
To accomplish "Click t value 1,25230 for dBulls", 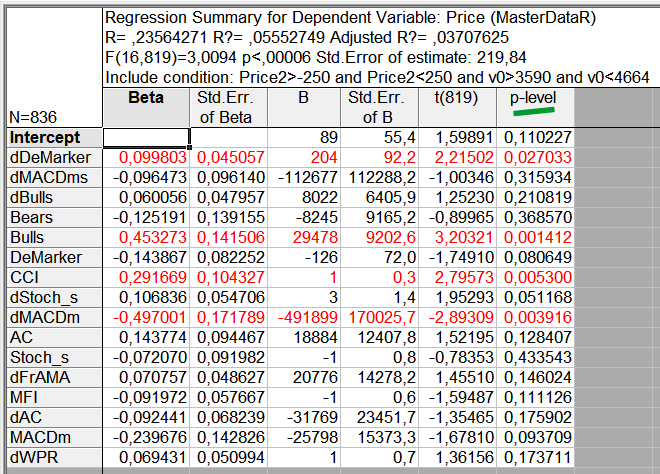I will (458, 197).
